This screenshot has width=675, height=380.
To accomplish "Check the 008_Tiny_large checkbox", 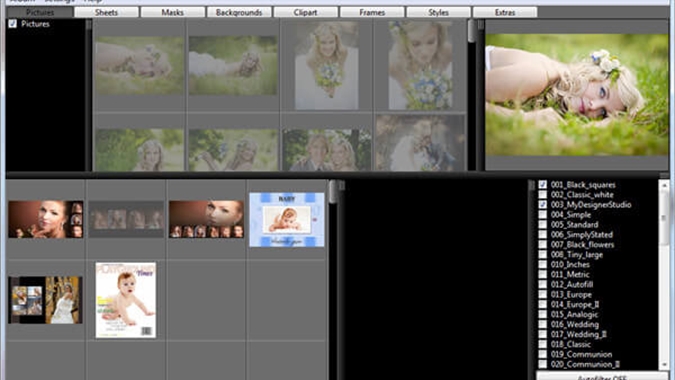I will 542,254.
